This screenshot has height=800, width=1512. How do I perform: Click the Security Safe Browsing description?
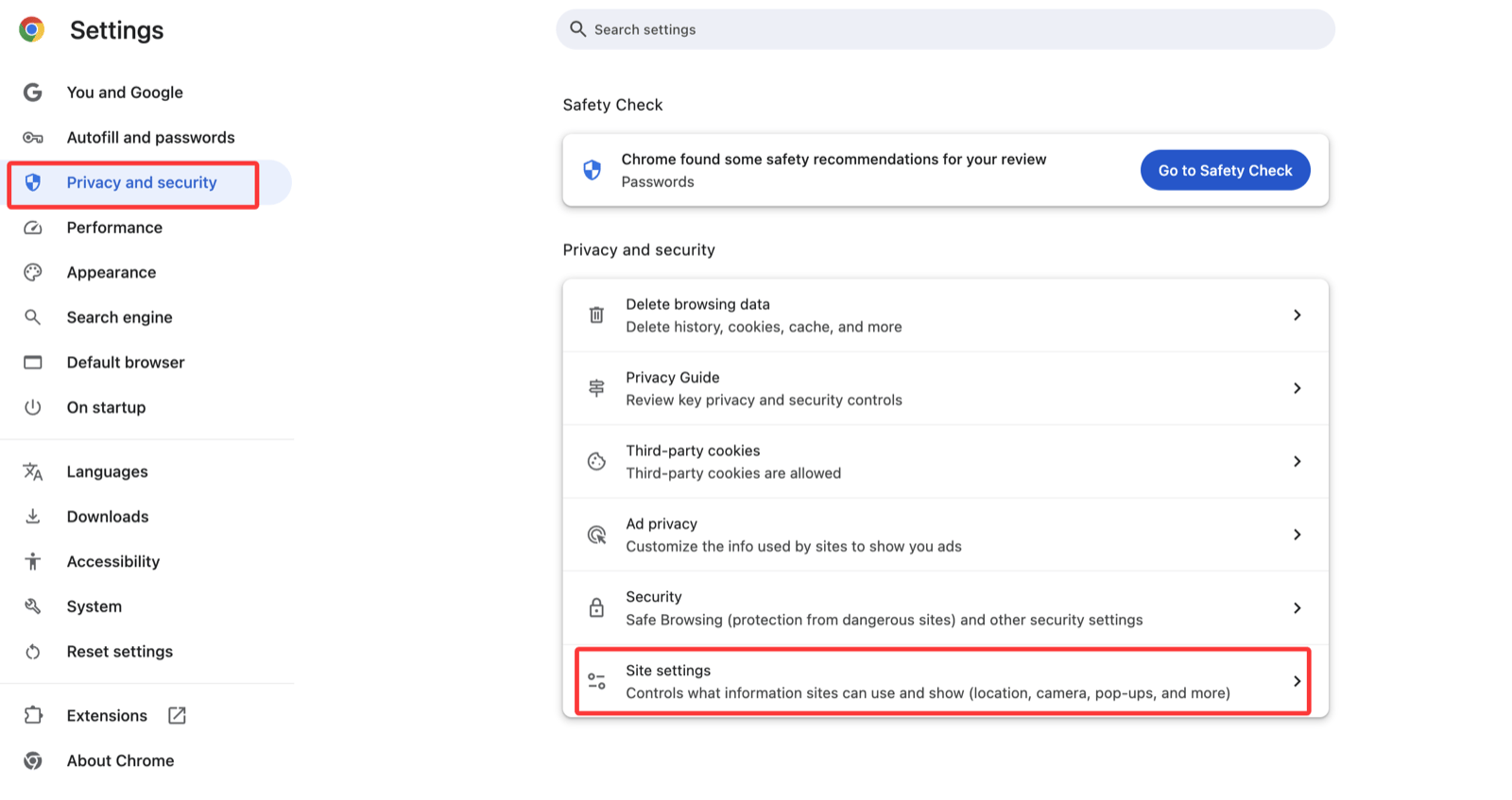(884, 620)
